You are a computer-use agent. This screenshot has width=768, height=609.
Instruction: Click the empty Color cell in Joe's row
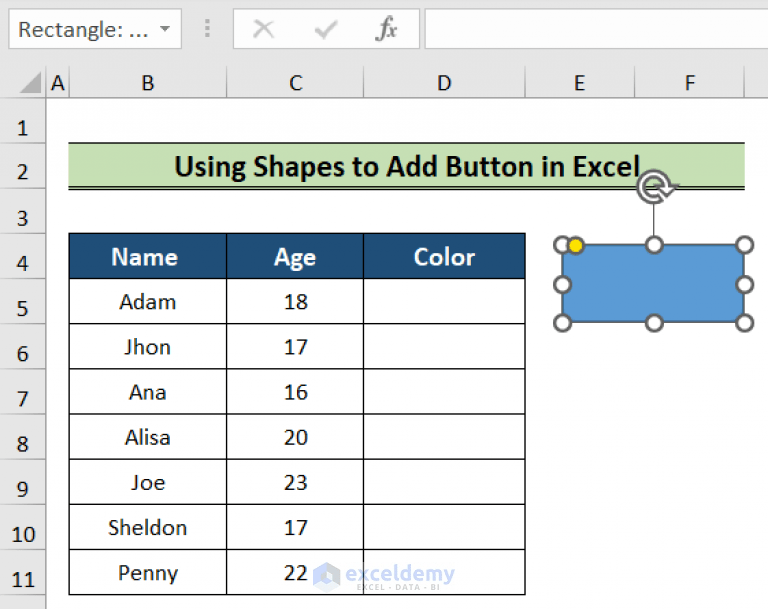click(x=444, y=482)
